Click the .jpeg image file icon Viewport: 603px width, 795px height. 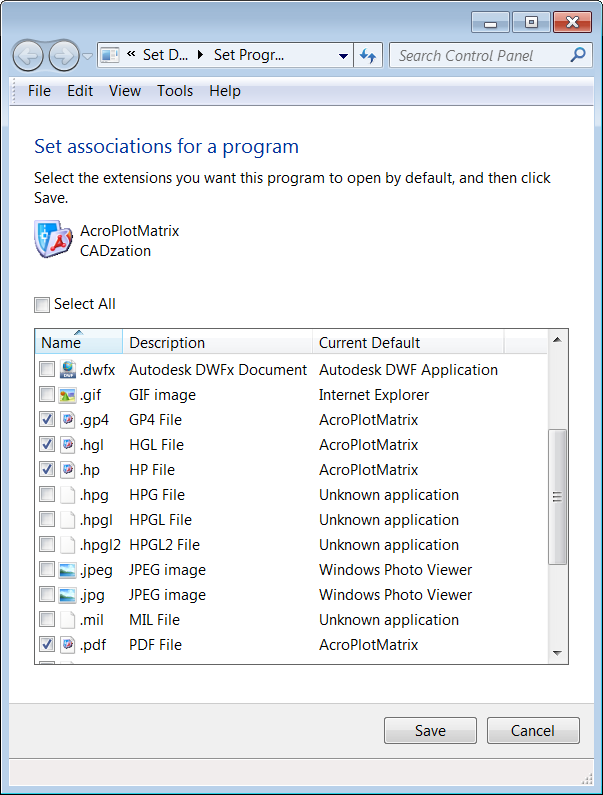point(67,570)
